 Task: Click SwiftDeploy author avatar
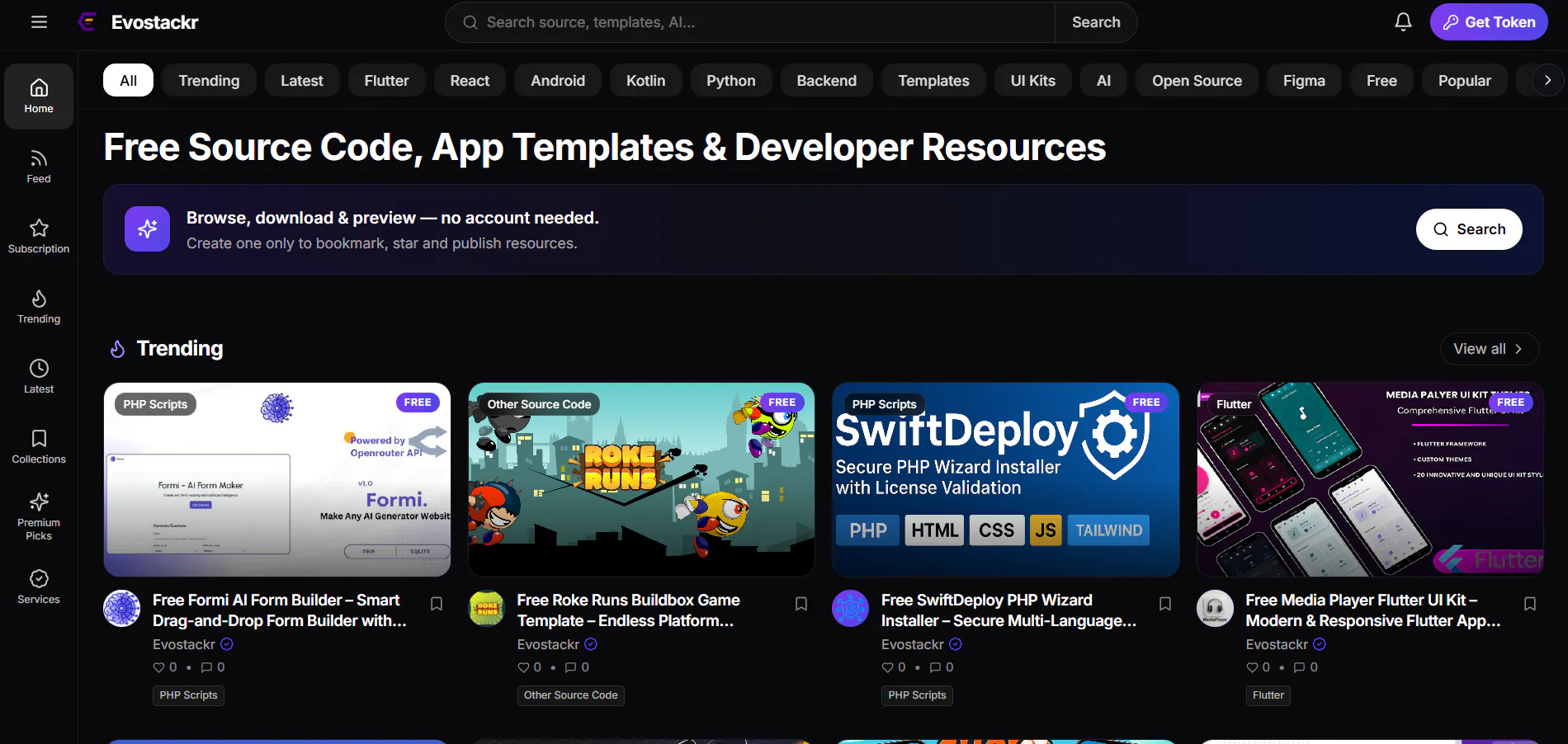click(x=850, y=609)
